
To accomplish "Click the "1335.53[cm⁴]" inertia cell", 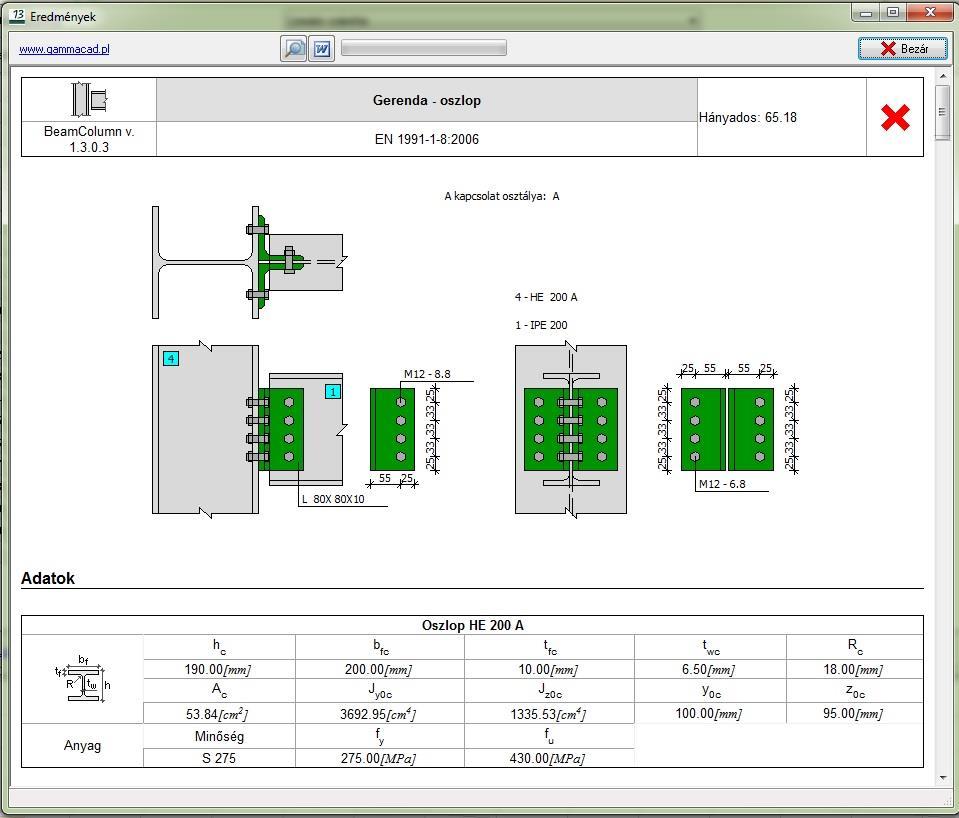I will point(548,713).
